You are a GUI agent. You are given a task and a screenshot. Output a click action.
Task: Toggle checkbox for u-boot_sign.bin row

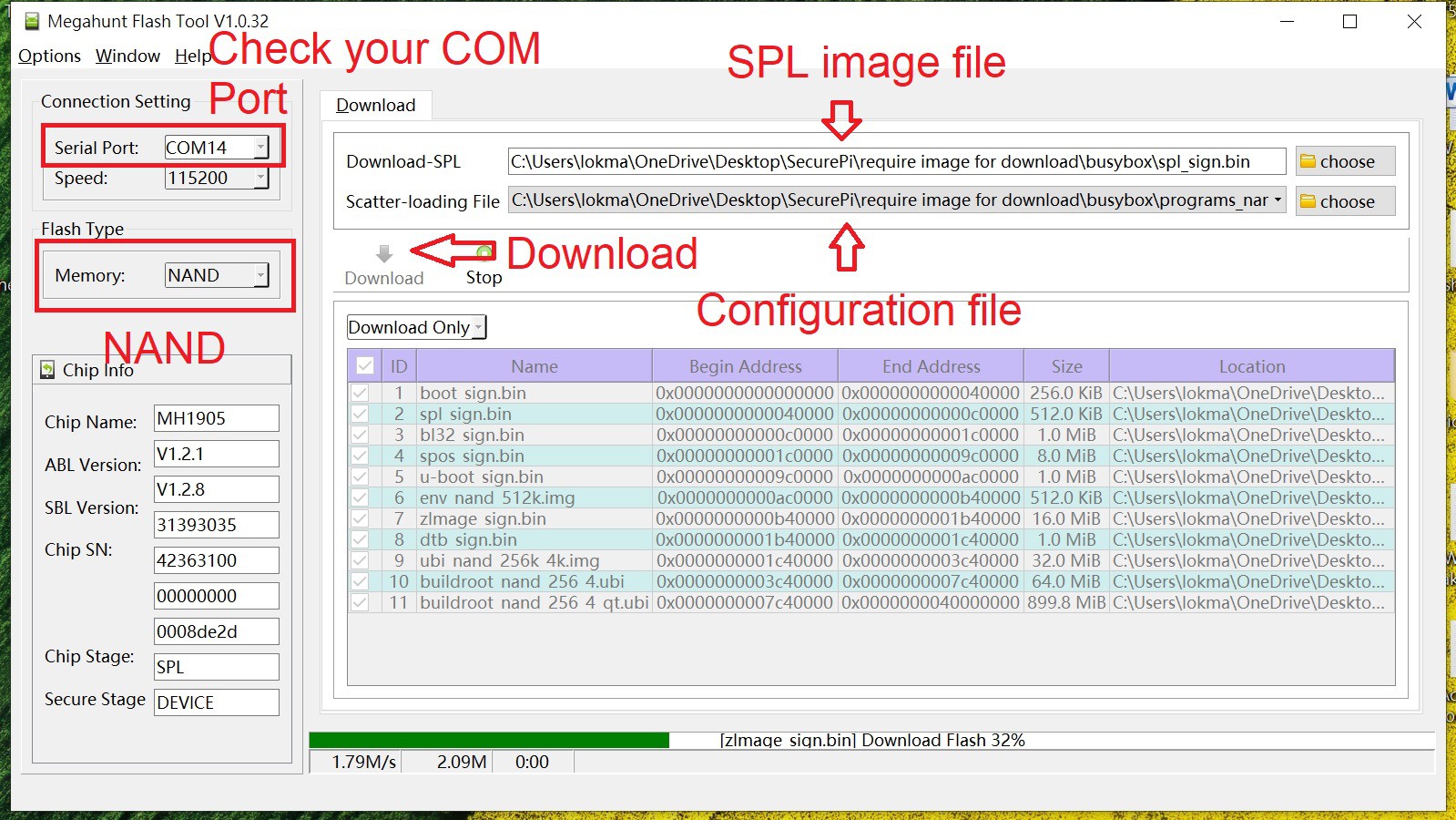point(361,477)
